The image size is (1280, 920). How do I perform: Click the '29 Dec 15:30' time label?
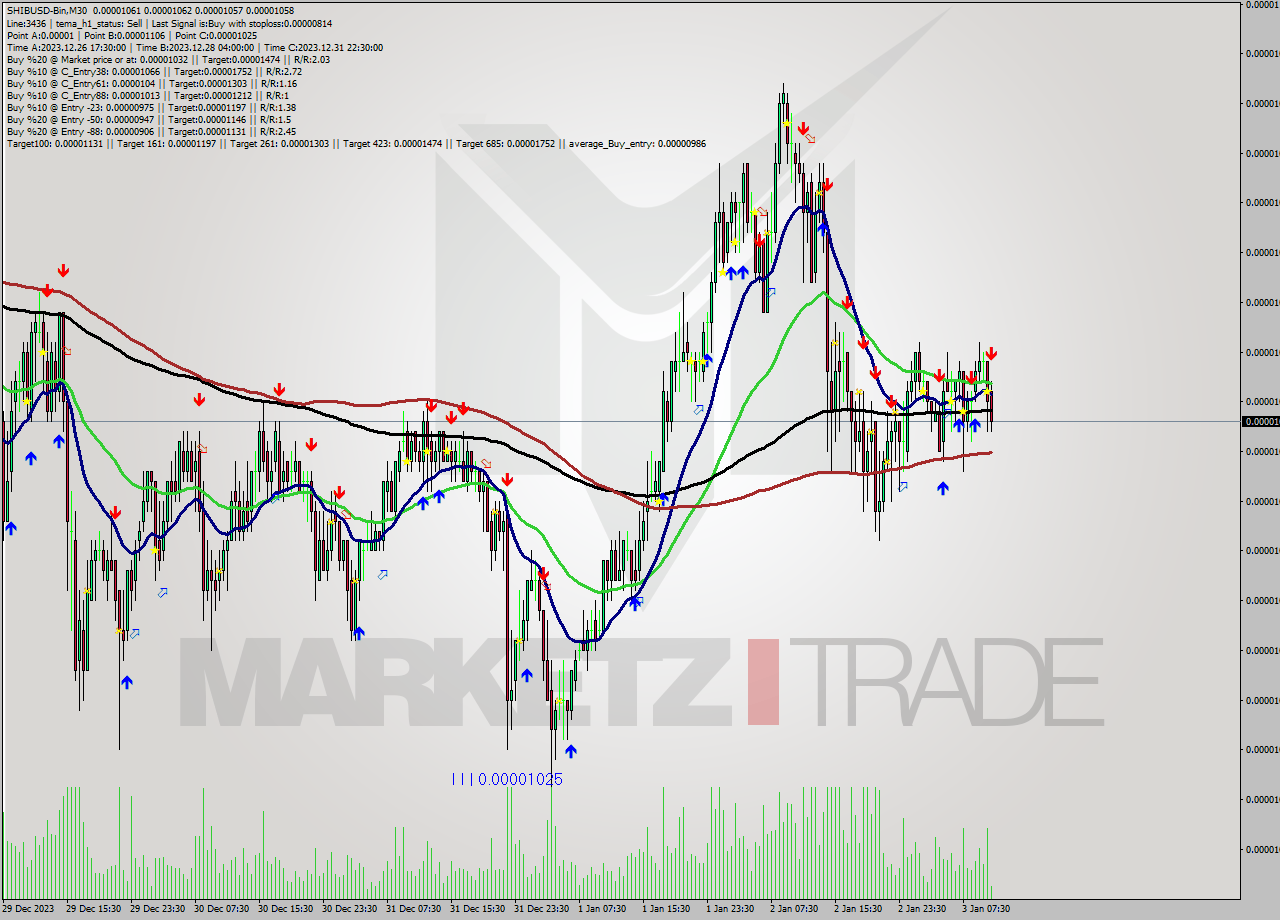[x=94, y=909]
